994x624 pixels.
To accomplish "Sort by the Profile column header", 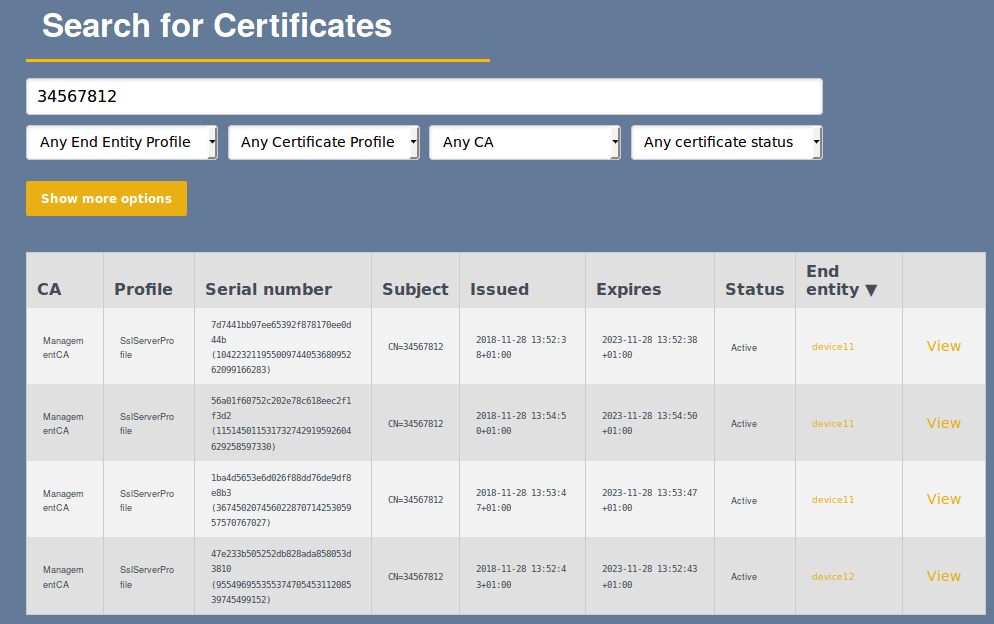I will (x=143, y=289).
